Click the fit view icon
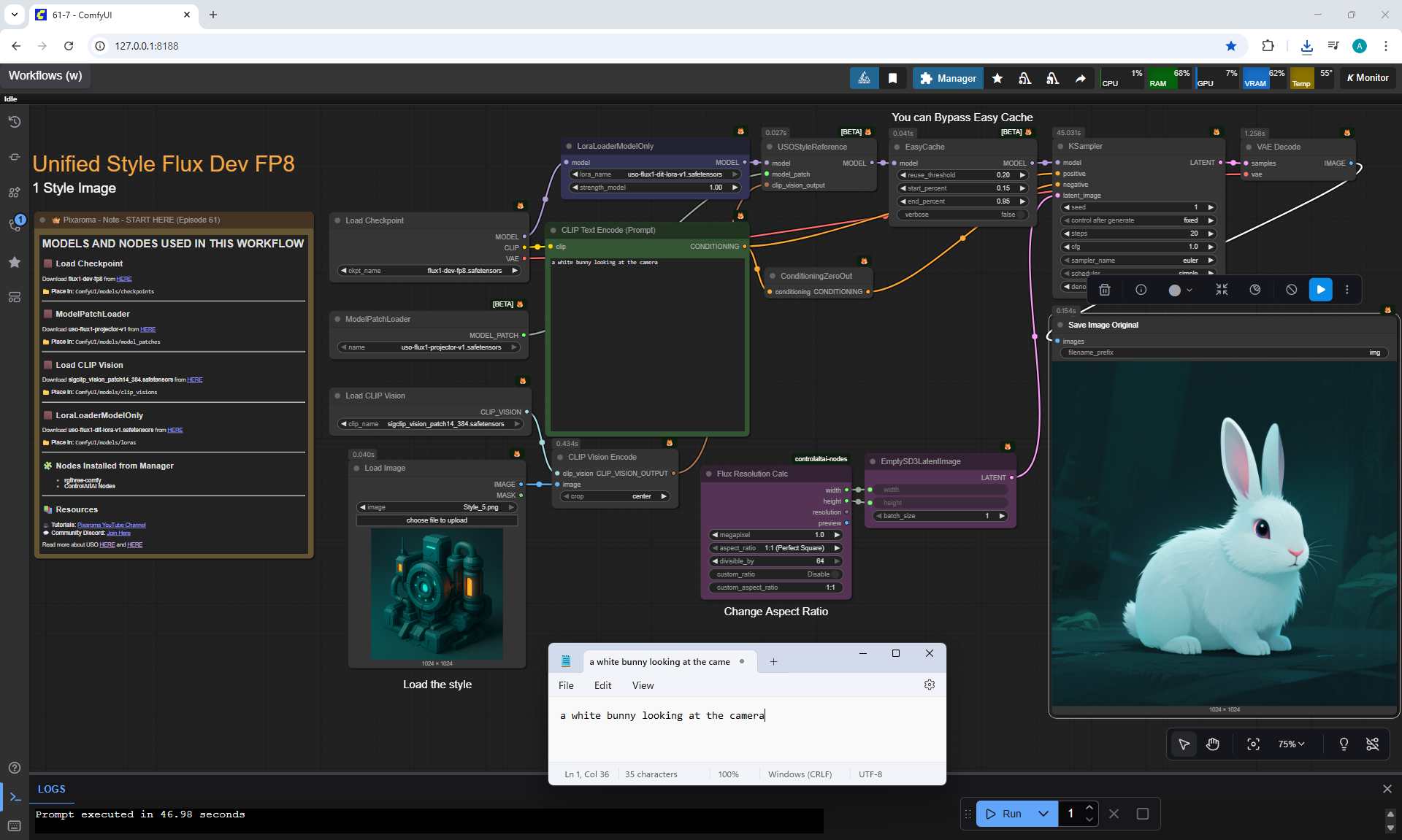The image size is (1402, 840). click(x=1253, y=744)
